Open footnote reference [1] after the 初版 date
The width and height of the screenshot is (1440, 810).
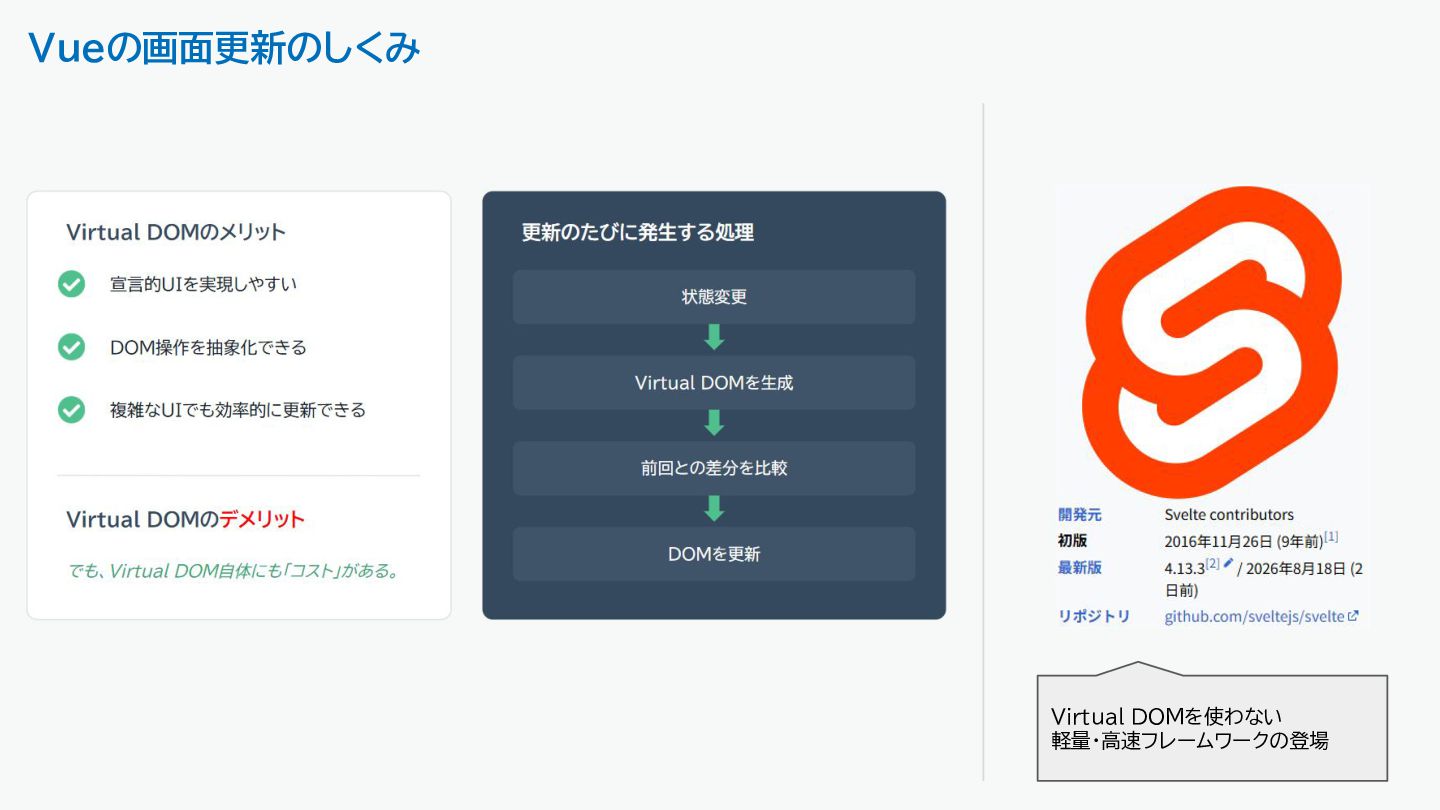pyautogui.click(x=1331, y=537)
